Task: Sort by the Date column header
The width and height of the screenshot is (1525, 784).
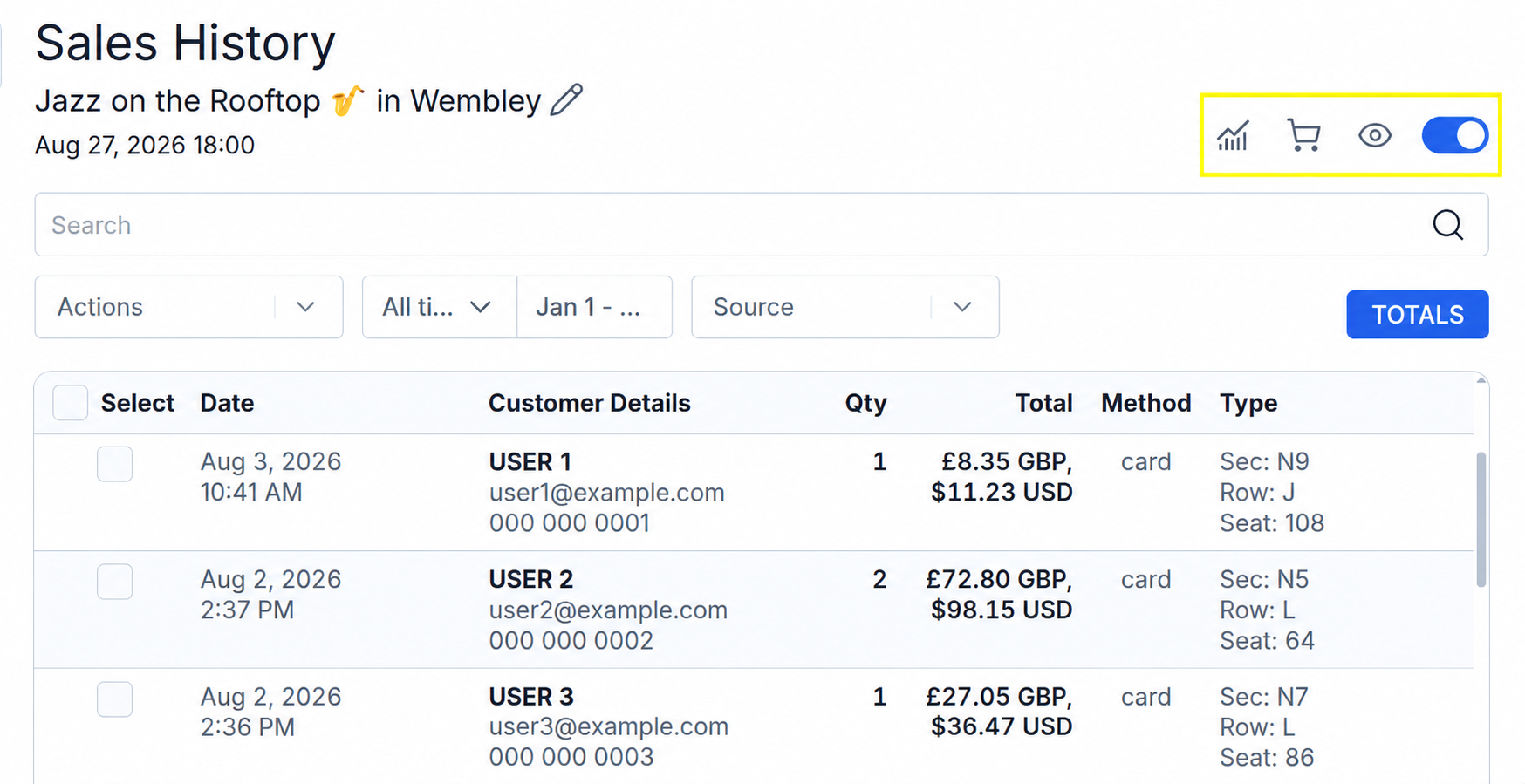Action: click(x=227, y=403)
